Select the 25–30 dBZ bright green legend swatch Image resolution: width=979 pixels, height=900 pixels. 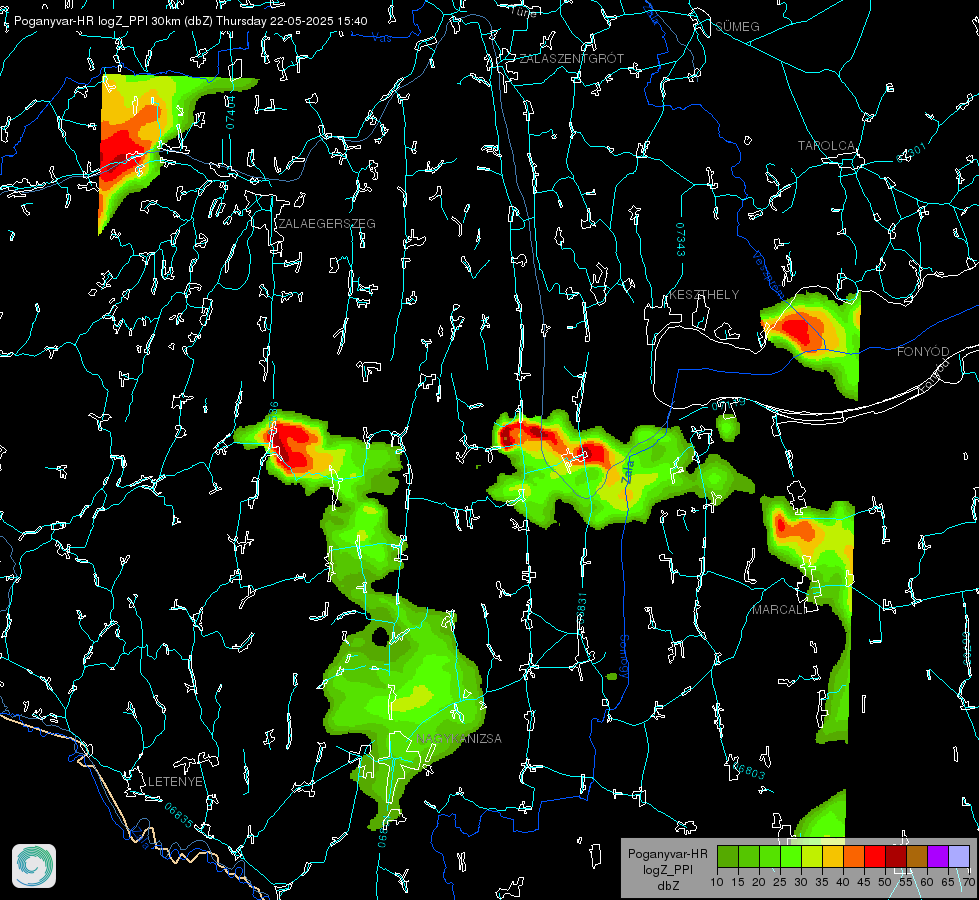[x=790, y=856]
